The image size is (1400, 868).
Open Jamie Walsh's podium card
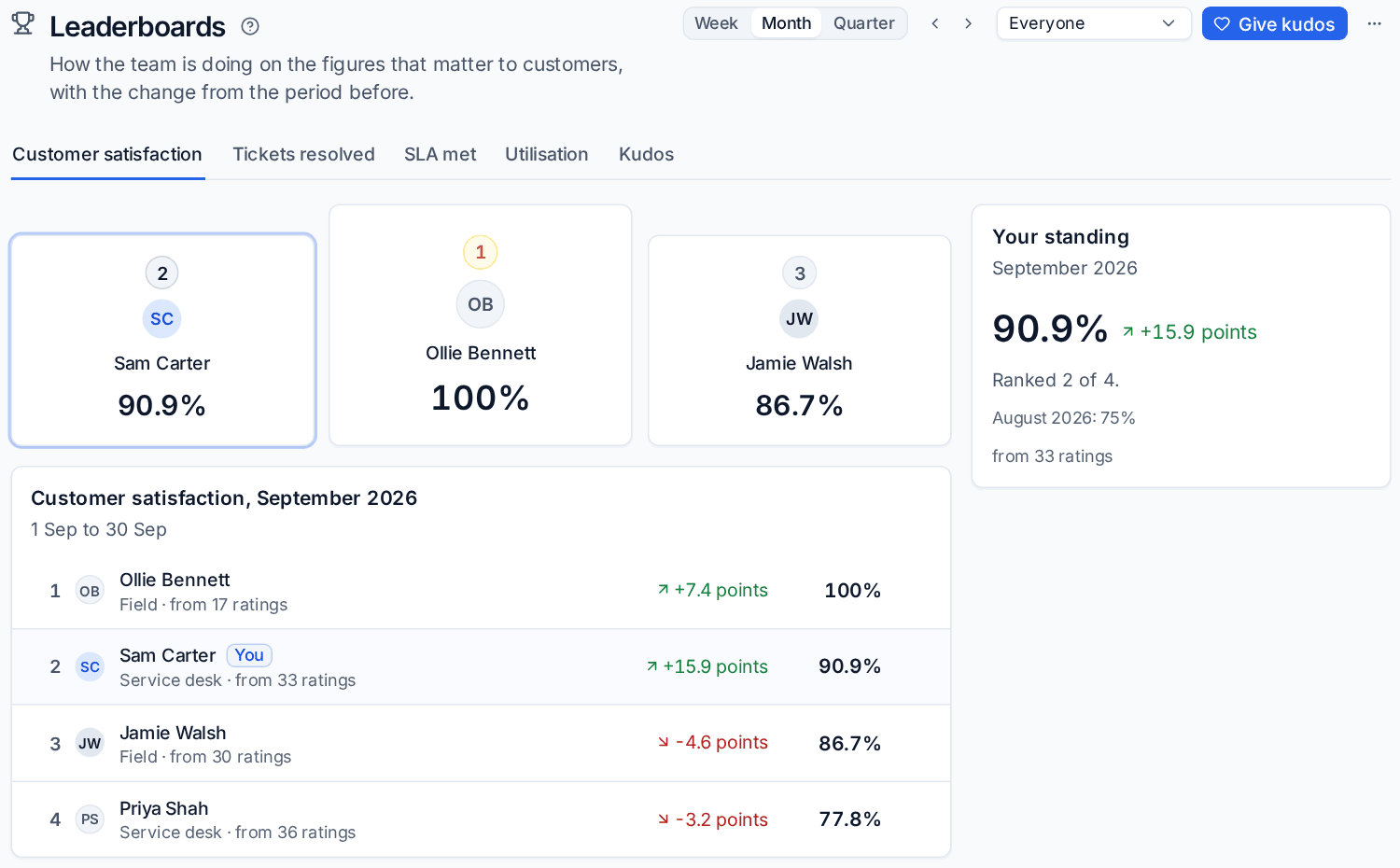800,341
